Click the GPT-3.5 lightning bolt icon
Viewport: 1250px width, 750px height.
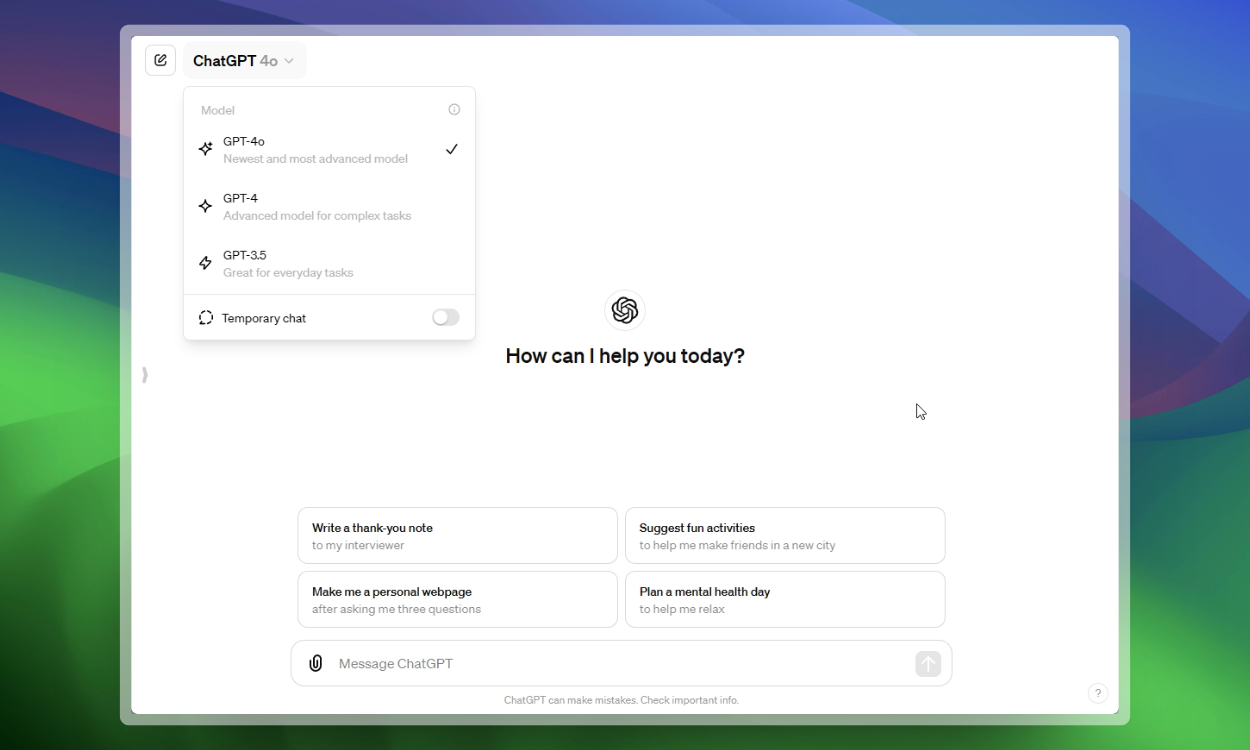tap(205, 262)
